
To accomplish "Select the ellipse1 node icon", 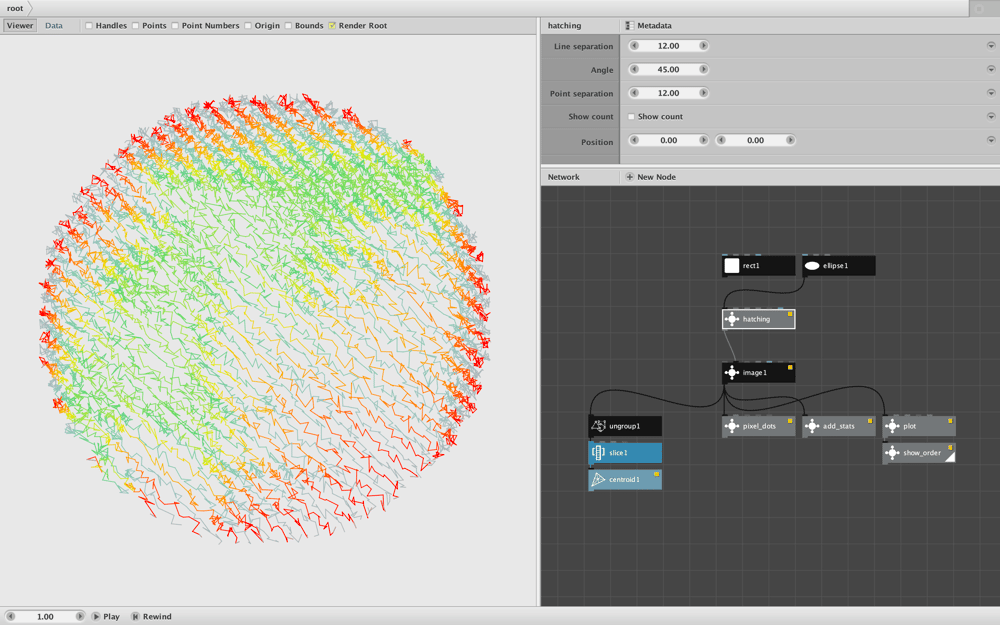I will pos(811,266).
